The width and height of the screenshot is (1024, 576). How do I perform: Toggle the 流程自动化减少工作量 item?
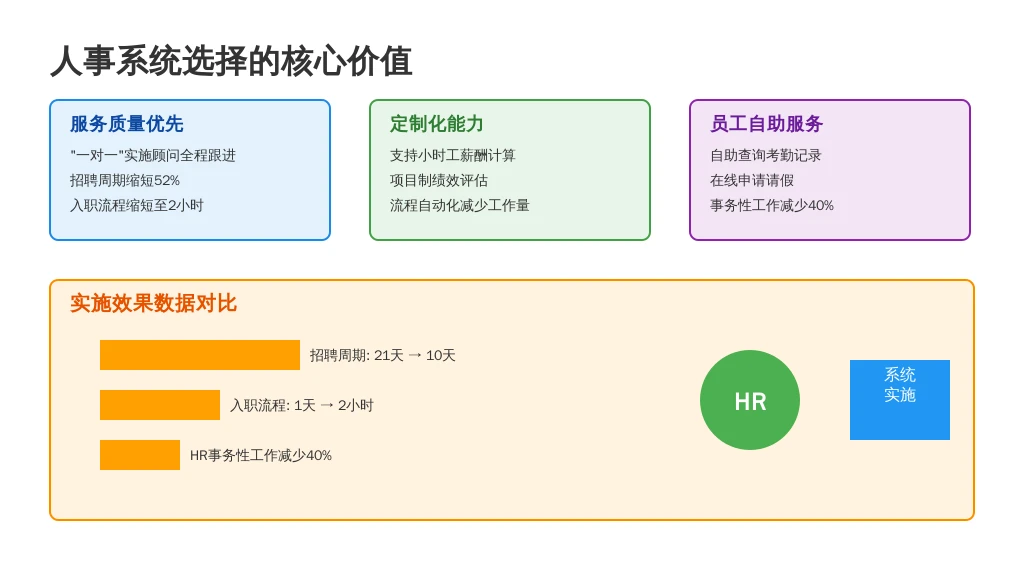tap(459, 205)
